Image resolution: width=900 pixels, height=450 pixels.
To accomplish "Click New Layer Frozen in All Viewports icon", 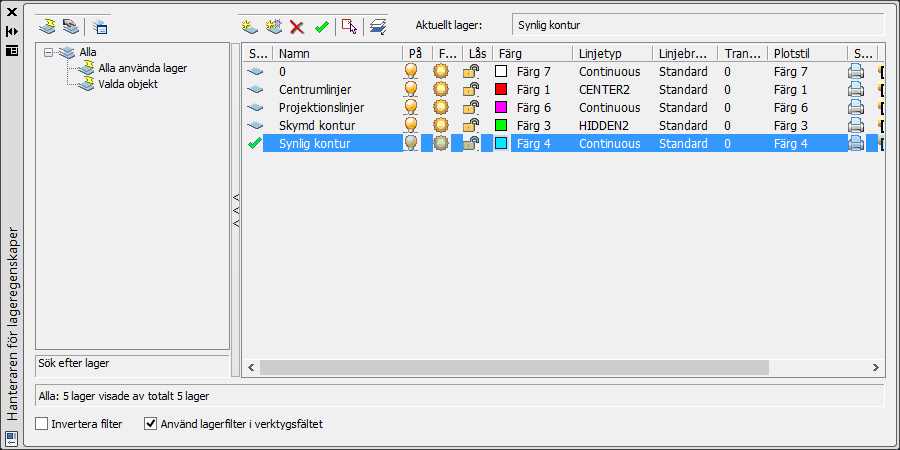I will click(x=273, y=26).
